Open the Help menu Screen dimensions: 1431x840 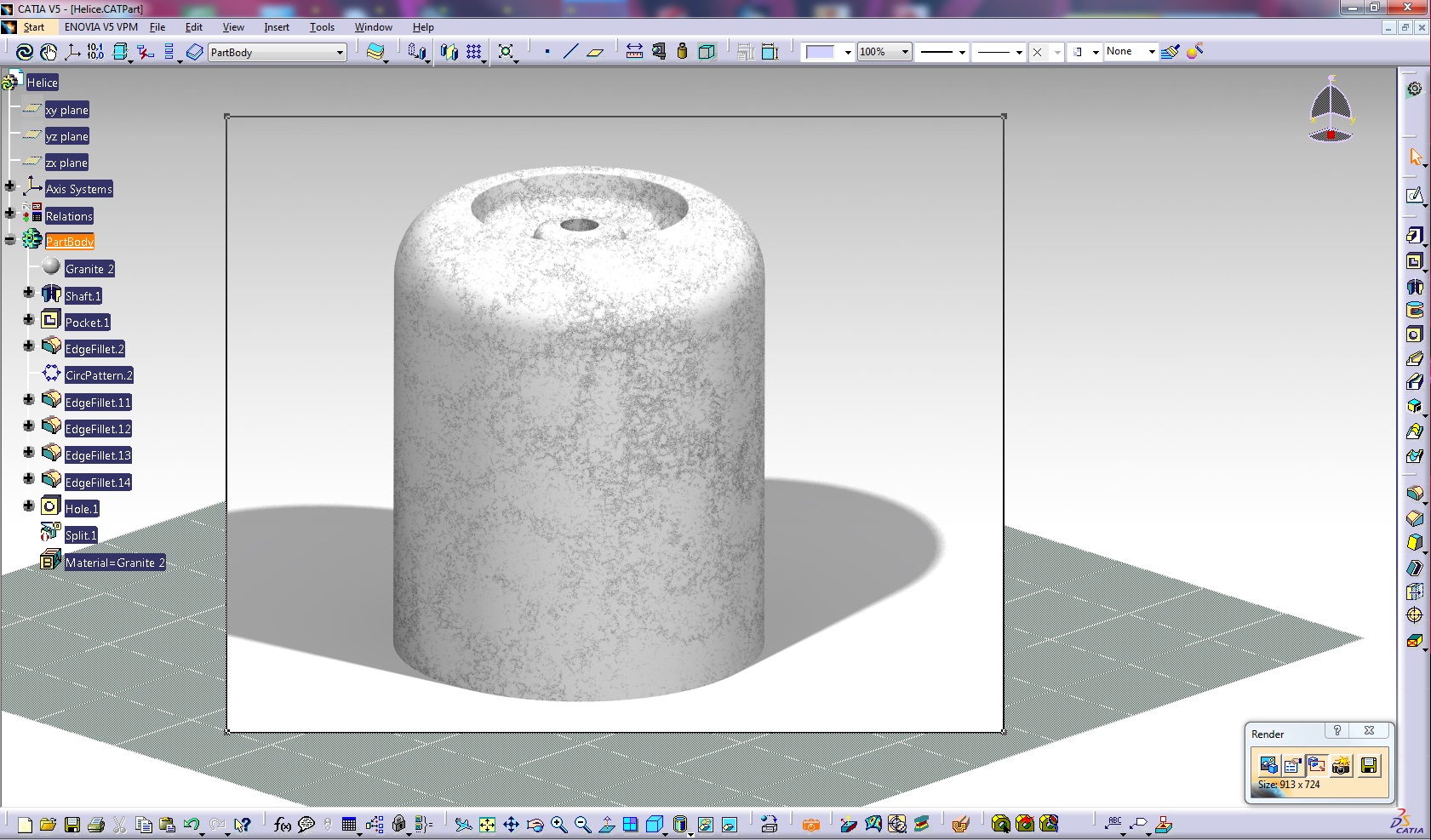point(423,27)
